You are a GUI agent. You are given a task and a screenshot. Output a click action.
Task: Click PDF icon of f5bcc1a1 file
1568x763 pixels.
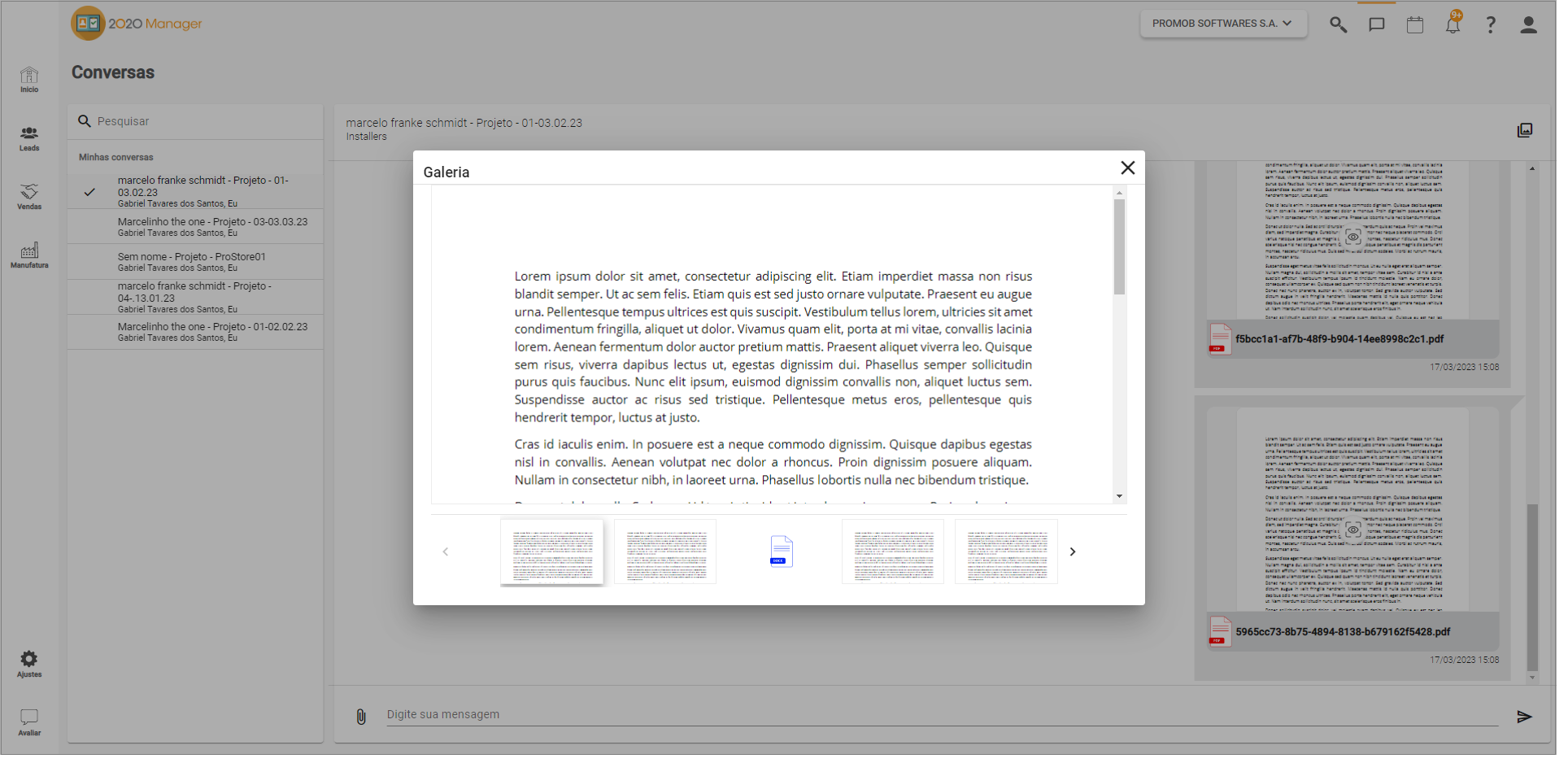pyautogui.click(x=1220, y=339)
